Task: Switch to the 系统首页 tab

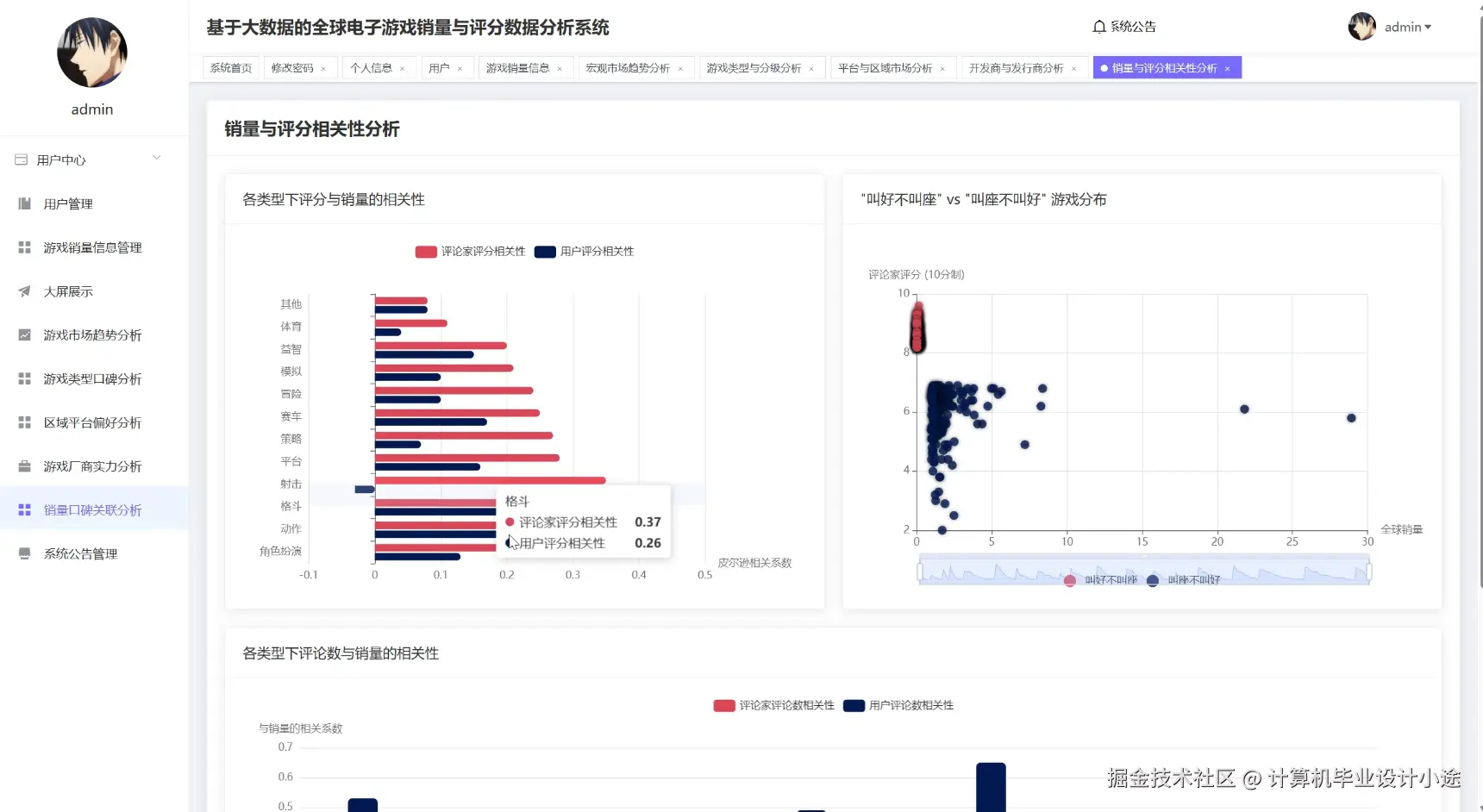Action: 229,67
